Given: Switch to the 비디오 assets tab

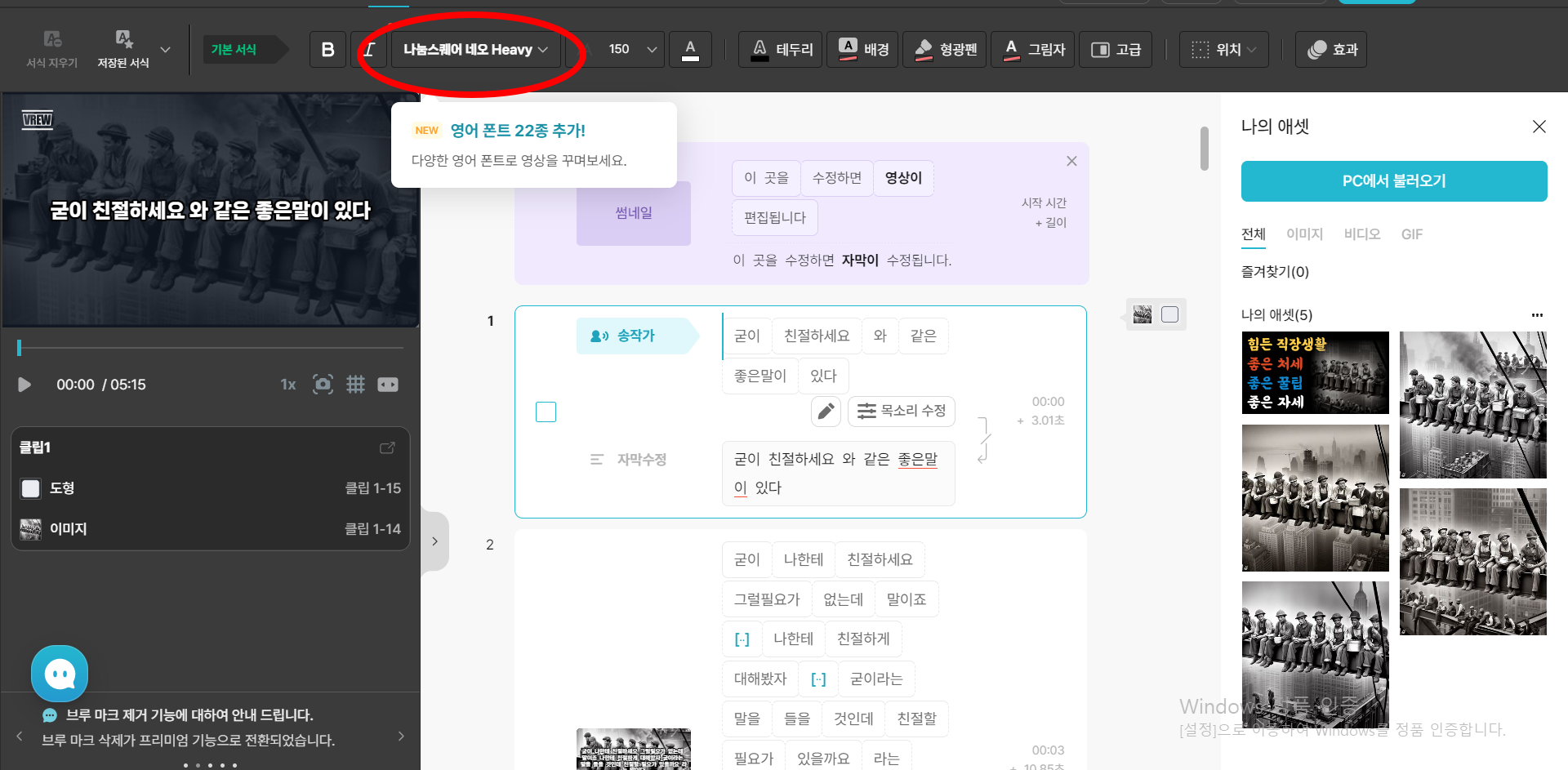Looking at the screenshot, I should [x=1362, y=234].
